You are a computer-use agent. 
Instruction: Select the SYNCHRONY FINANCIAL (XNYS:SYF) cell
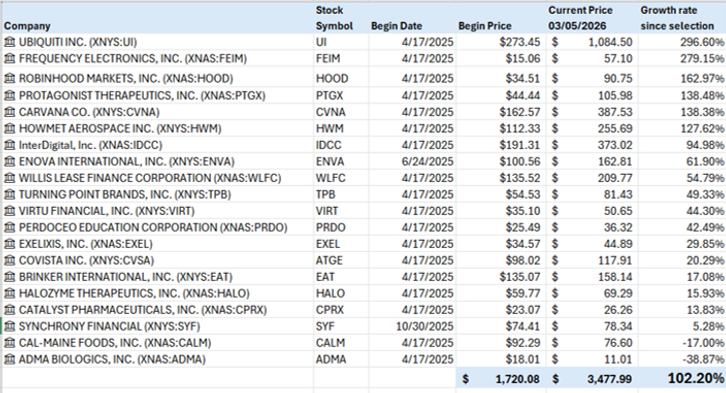[x=157, y=326]
